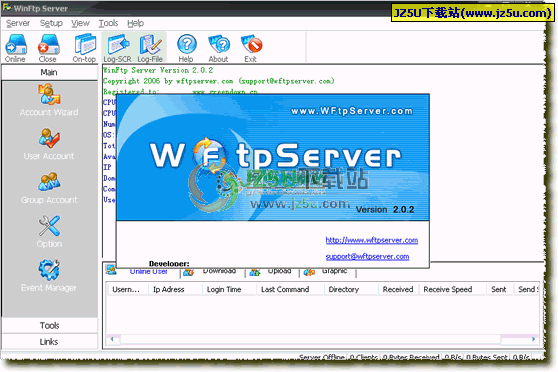Sort by Received column header
The width and height of the screenshot is (558, 372).
399,289
